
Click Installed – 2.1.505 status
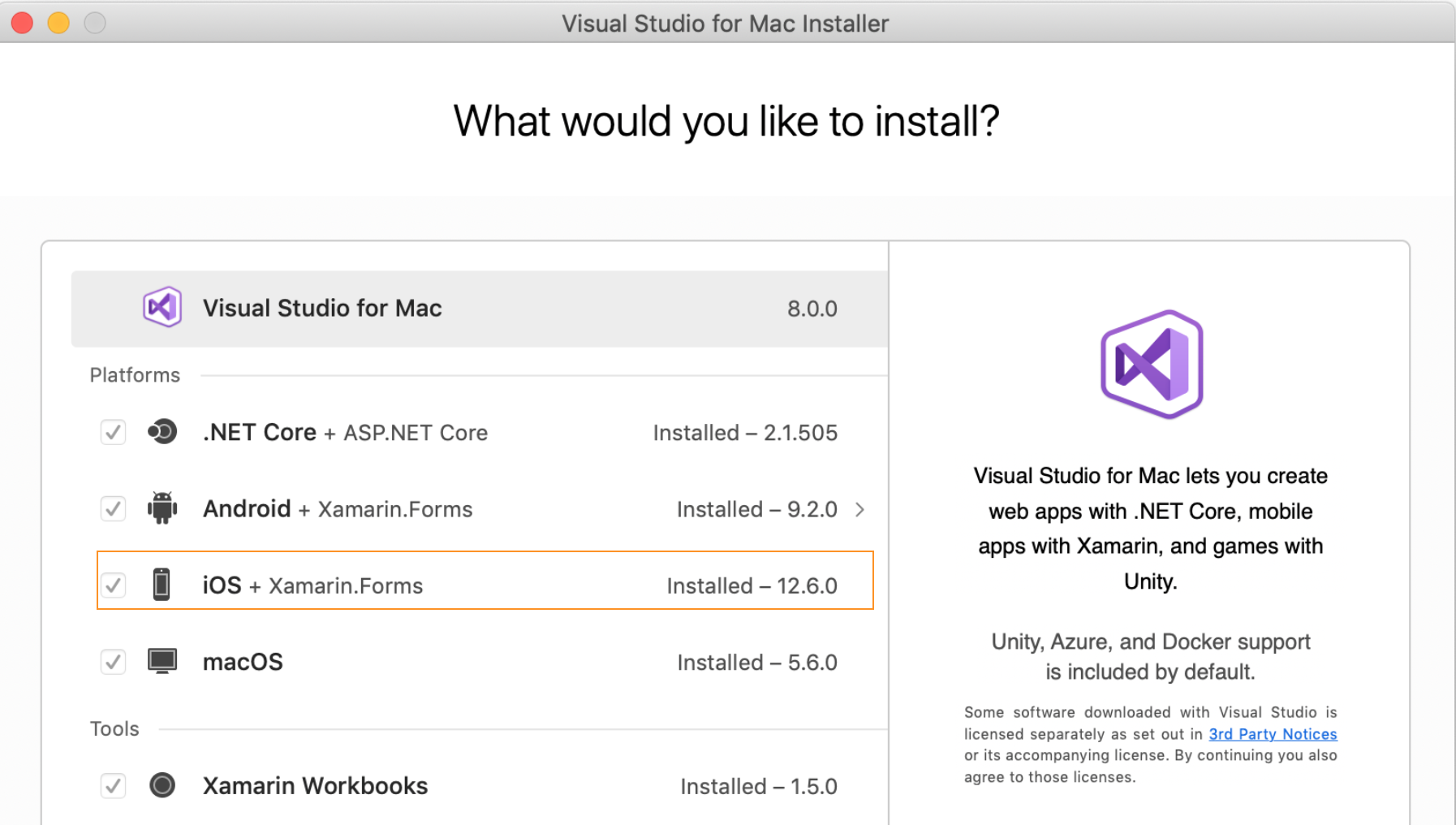(x=745, y=433)
